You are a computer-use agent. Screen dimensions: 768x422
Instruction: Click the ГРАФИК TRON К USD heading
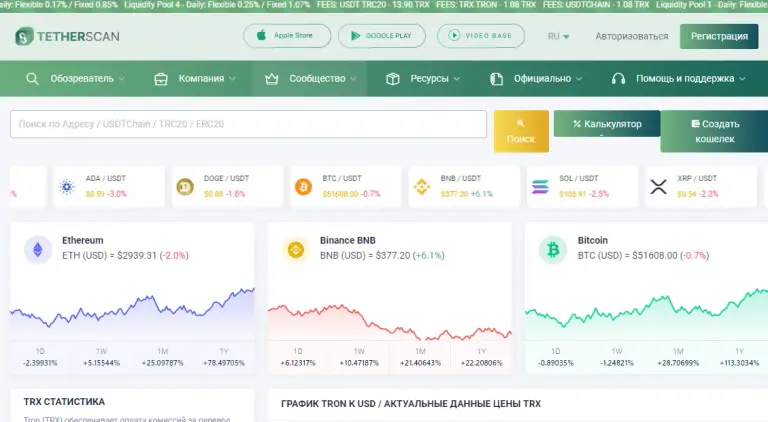coord(411,404)
